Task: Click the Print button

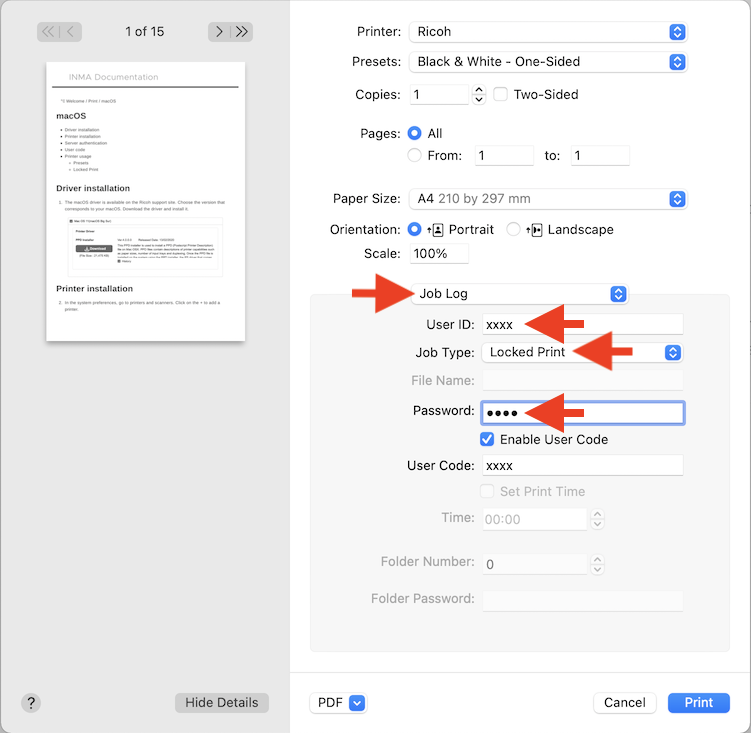Action: point(698,703)
